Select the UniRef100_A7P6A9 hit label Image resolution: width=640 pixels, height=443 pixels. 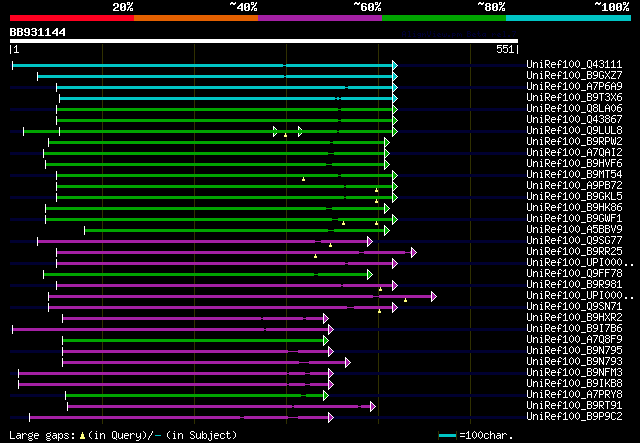point(574,87)
